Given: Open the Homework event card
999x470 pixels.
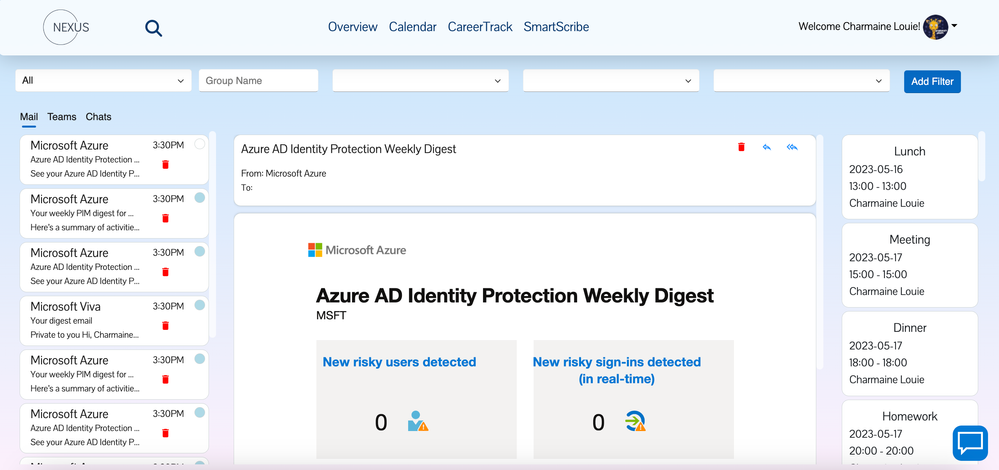Looking at the screenshot, I should [910, 432].
